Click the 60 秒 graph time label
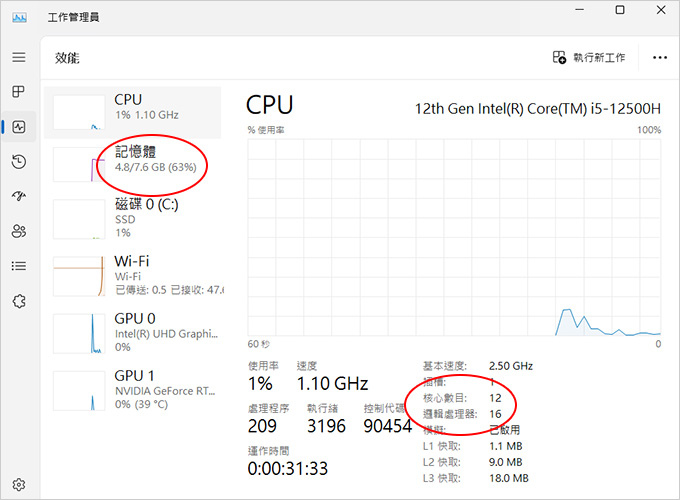 pyautogui.click(x=258, y=344)
